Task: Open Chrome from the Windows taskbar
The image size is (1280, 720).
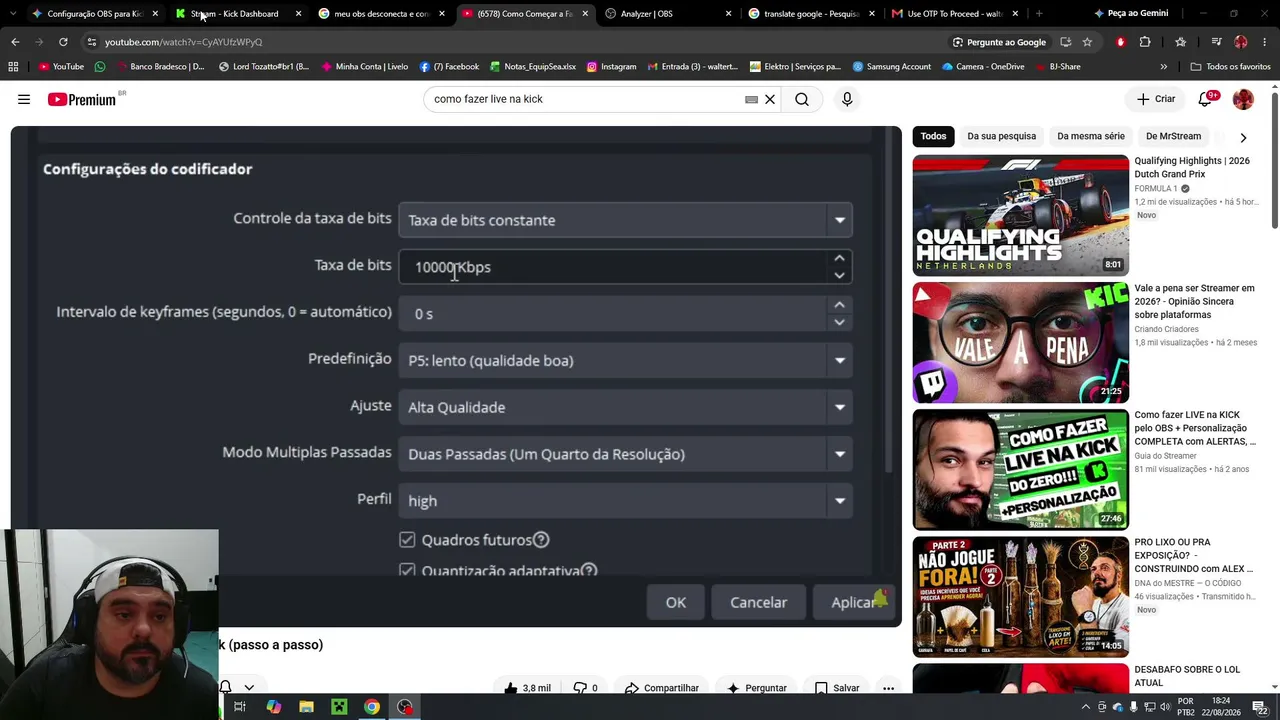Action: 372,707
